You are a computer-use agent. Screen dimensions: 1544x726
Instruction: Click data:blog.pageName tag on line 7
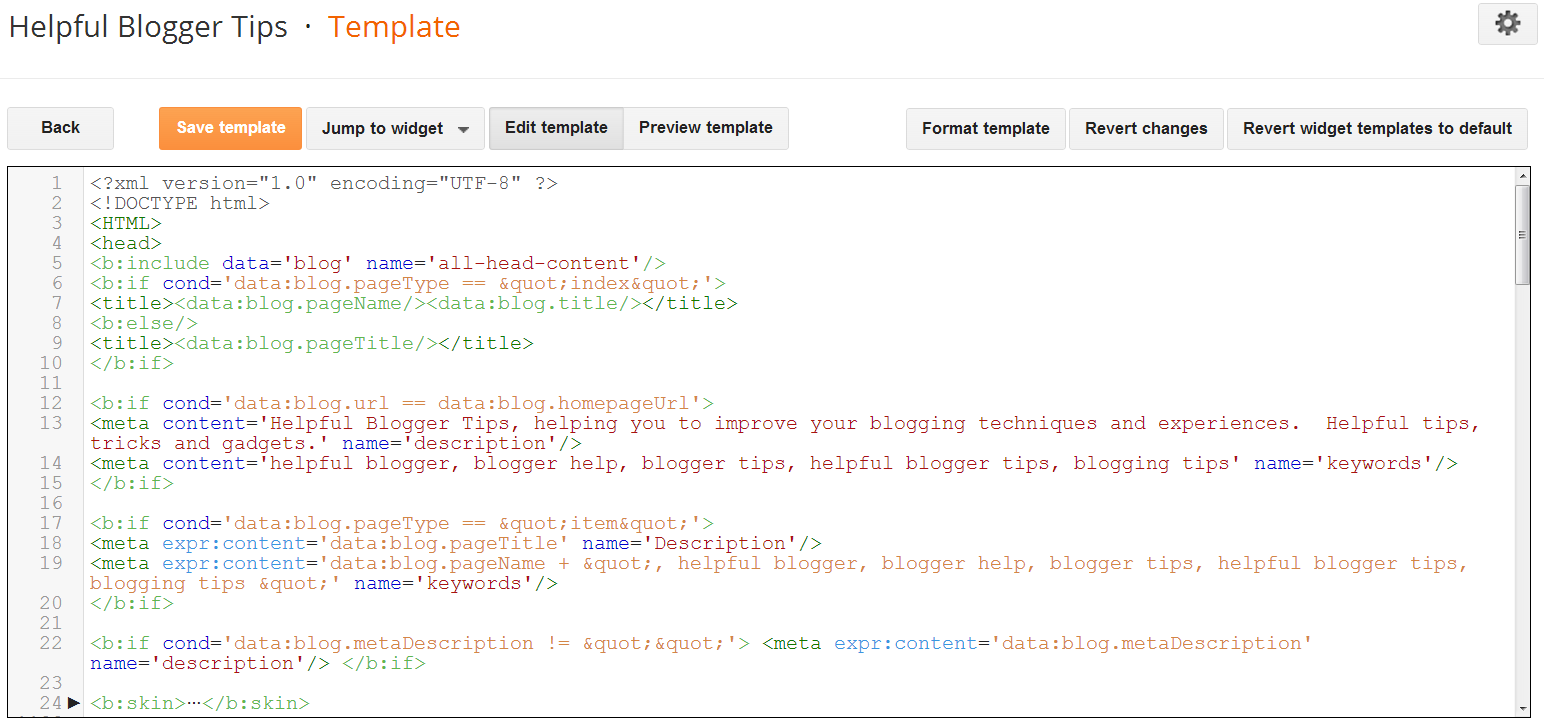click(300, 303)
